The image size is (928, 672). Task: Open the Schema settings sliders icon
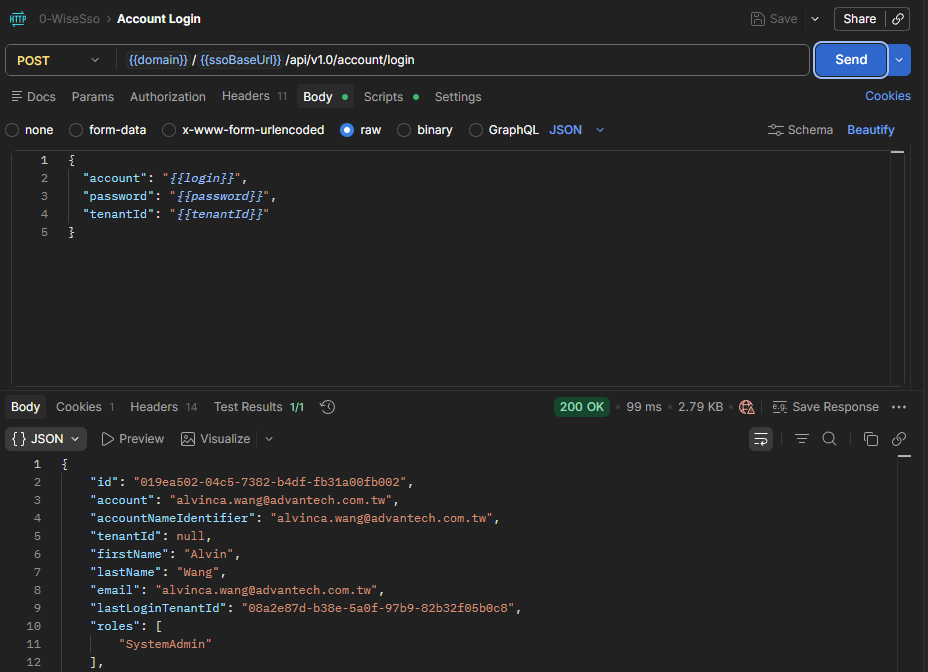(x=775, y=130)
